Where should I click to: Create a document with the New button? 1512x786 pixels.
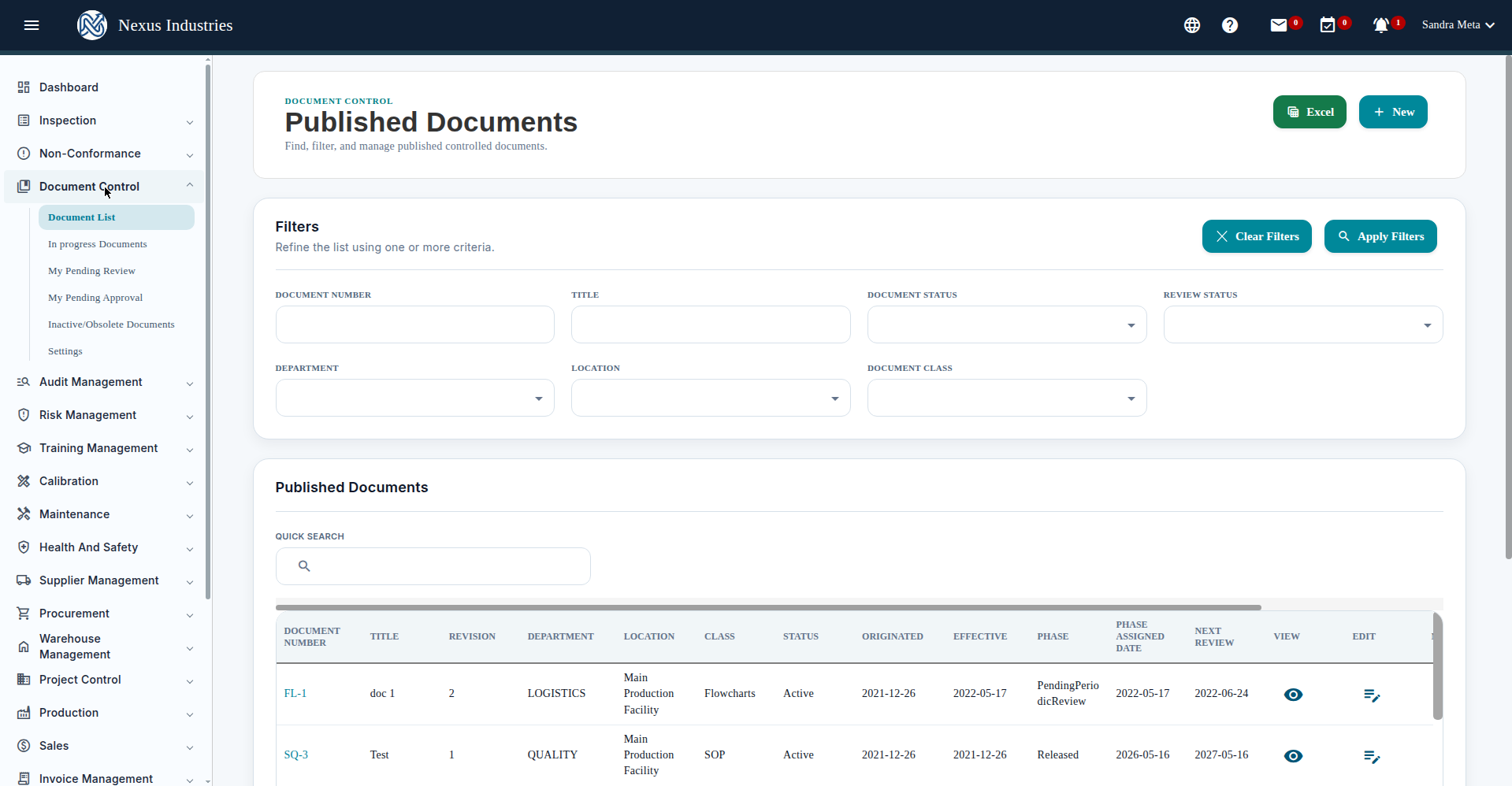1393,112
